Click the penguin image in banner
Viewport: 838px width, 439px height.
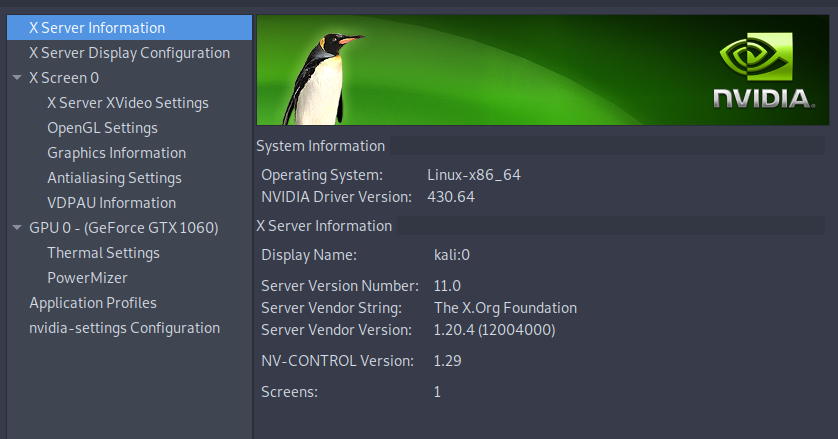coord(323,79)
